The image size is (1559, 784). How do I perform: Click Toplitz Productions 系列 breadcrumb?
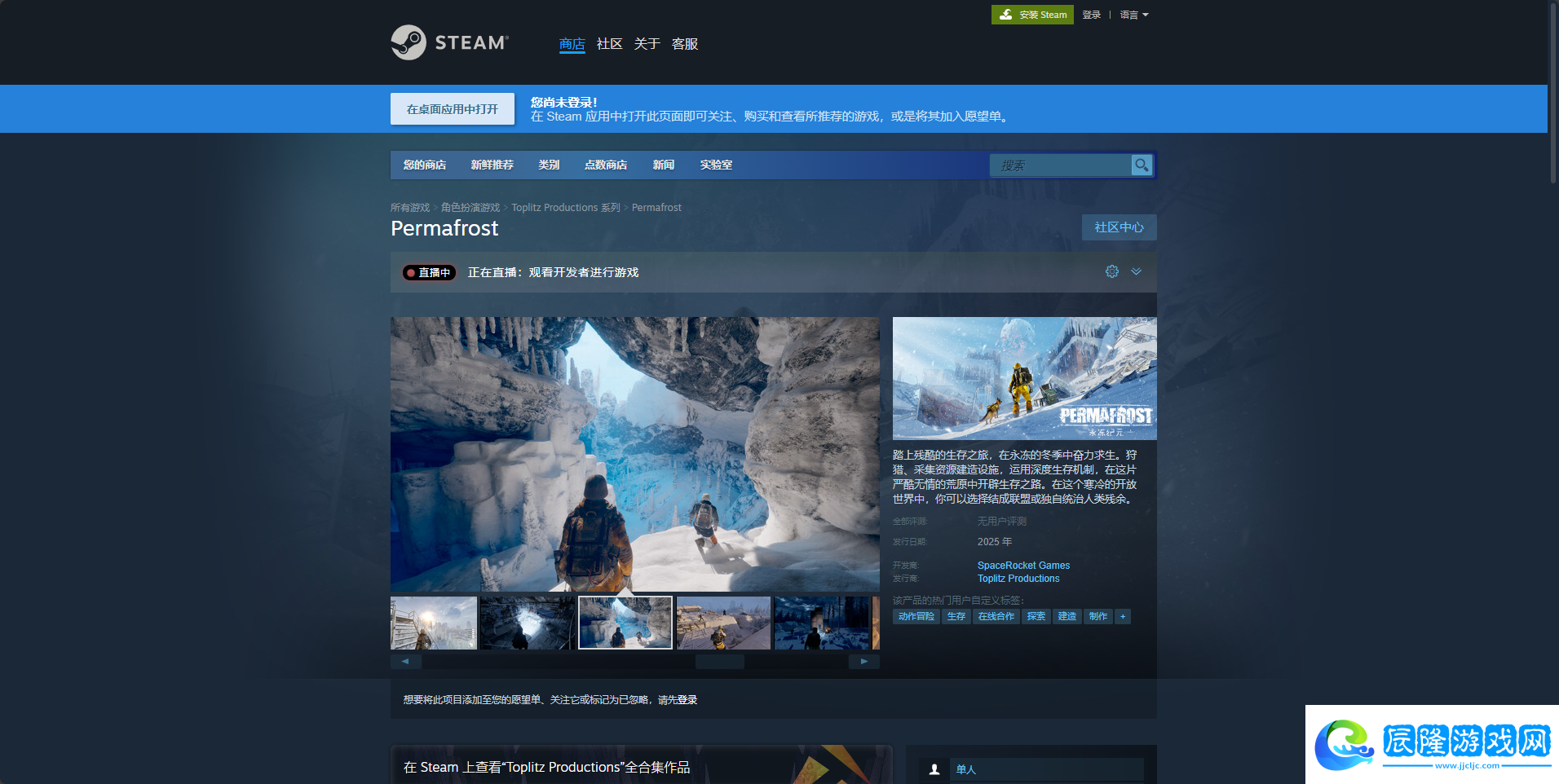pyautogui.click(x=566, y=208)
